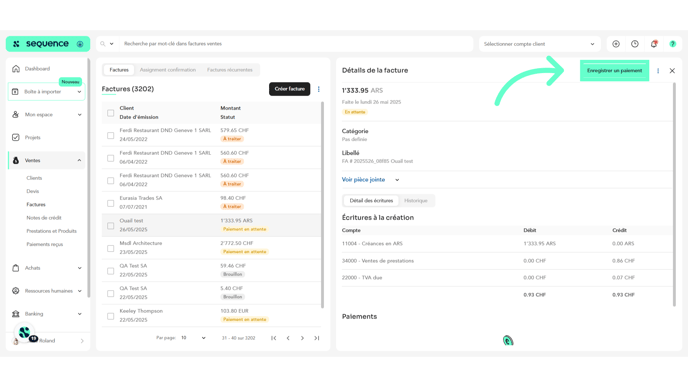The width and height of the screenshot is (688, 387).
Task: Click the Dashboard home icon
Action: tap(16, 68)
